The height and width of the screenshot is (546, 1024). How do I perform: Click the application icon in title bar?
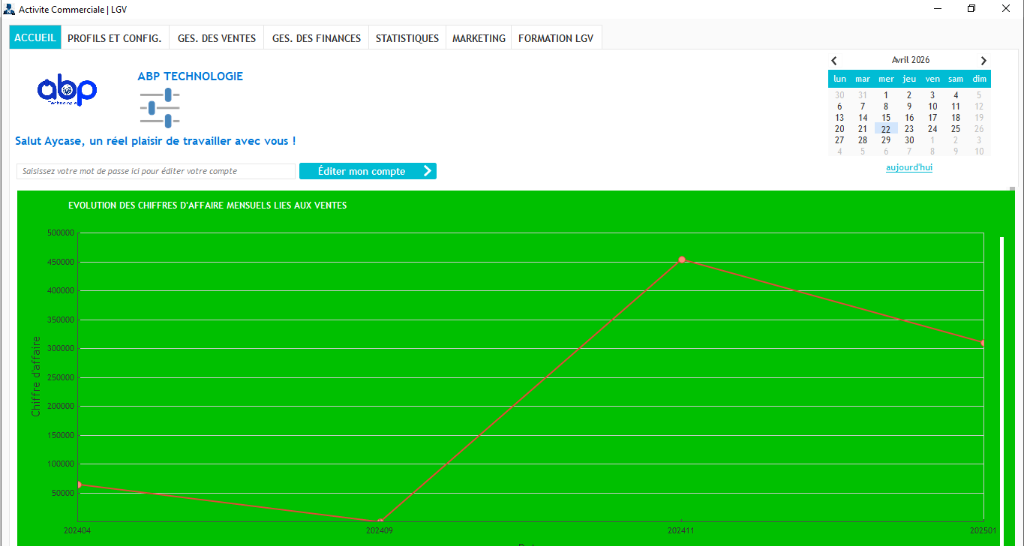pyautogui.click(x=9, y=9)
